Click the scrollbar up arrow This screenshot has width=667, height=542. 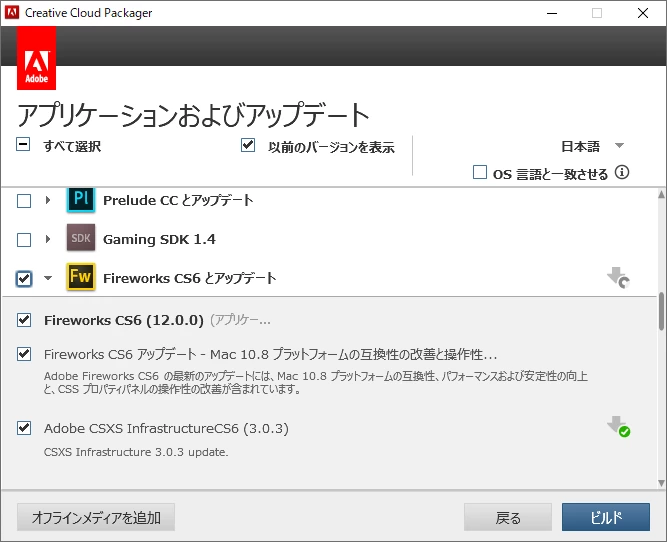[661, 194]
